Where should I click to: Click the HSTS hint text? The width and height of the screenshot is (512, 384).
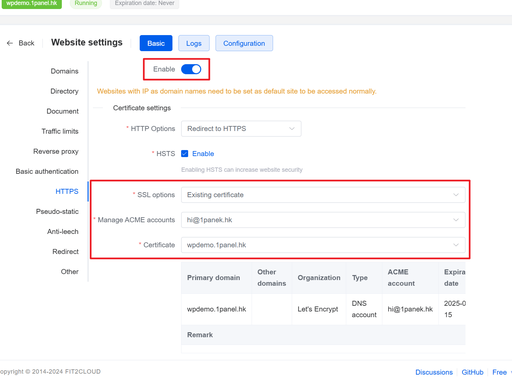242,170
